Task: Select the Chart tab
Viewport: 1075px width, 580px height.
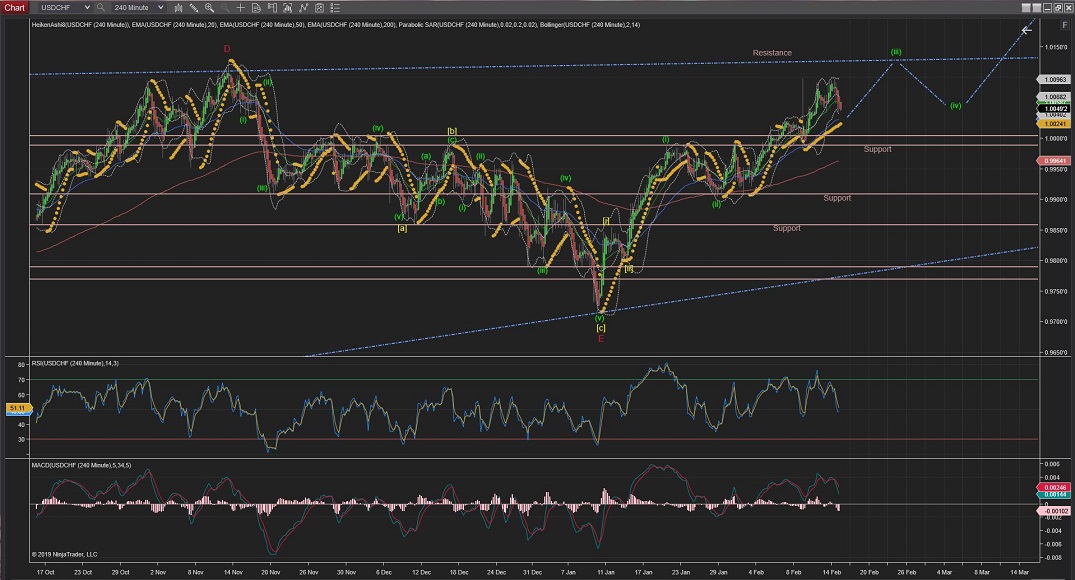Action: [14, 8]
